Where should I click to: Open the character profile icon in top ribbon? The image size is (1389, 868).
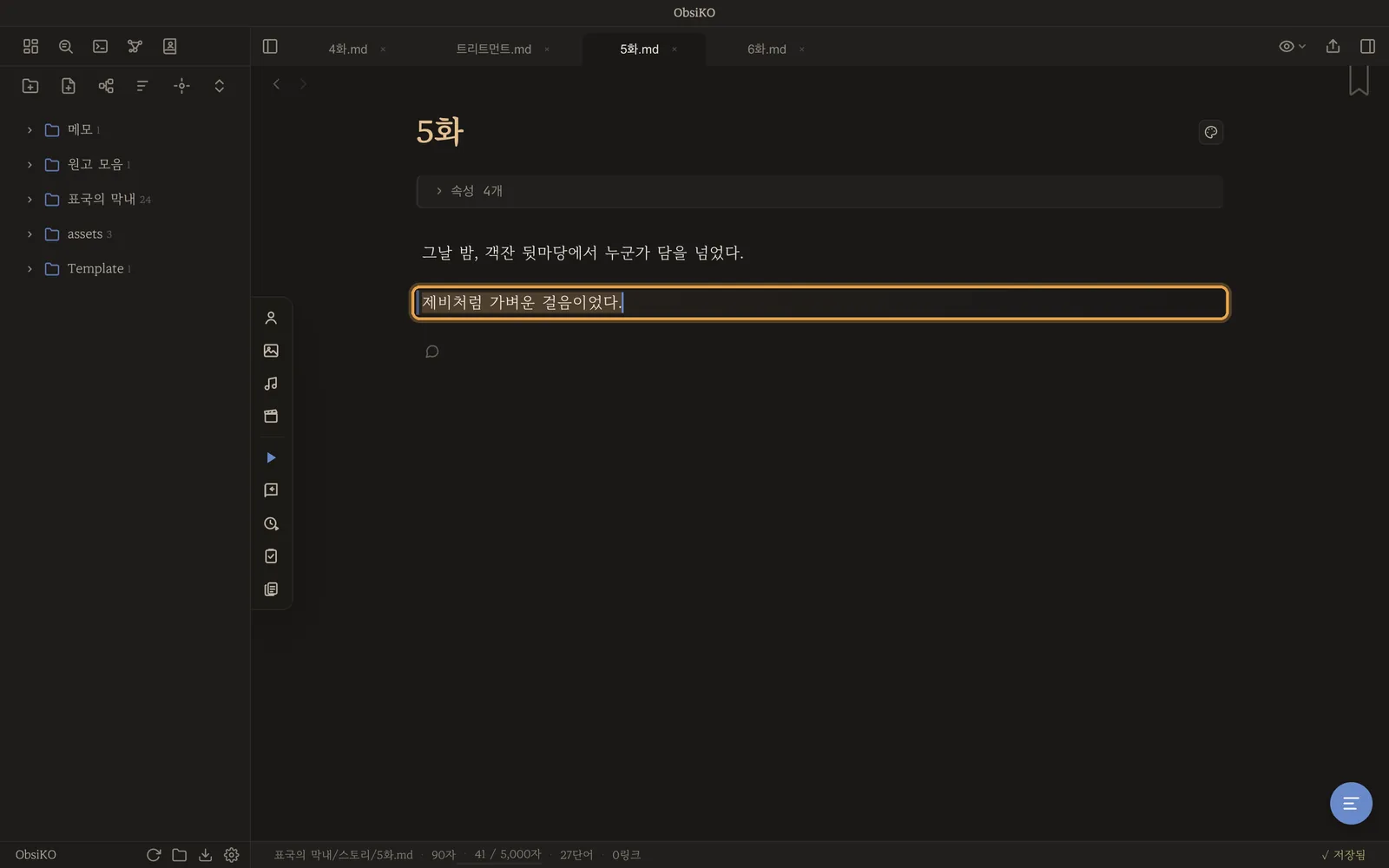169,46
